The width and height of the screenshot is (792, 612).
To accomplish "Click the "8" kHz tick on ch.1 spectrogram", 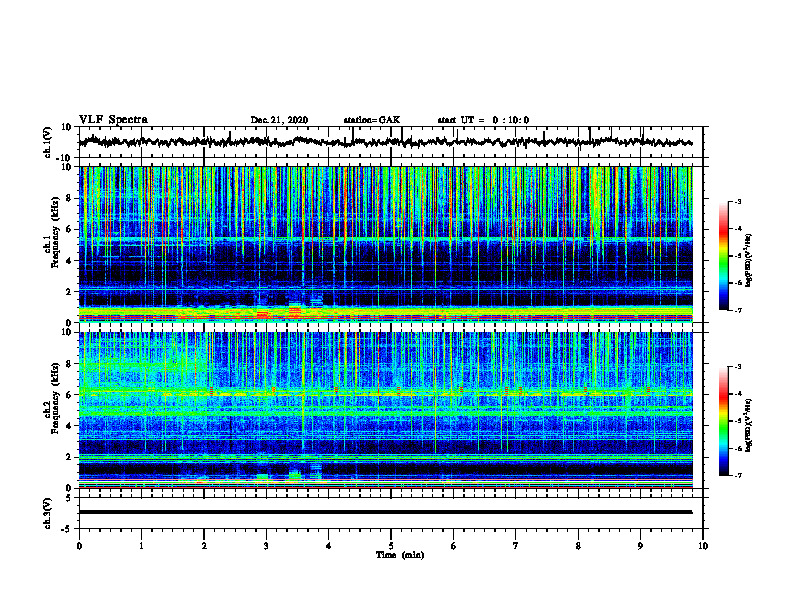I will coord(69,198).
